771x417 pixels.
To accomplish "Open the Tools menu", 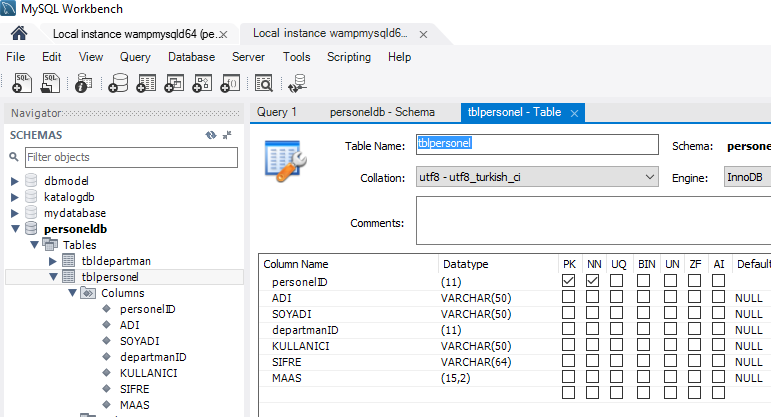I will point(297,57).
